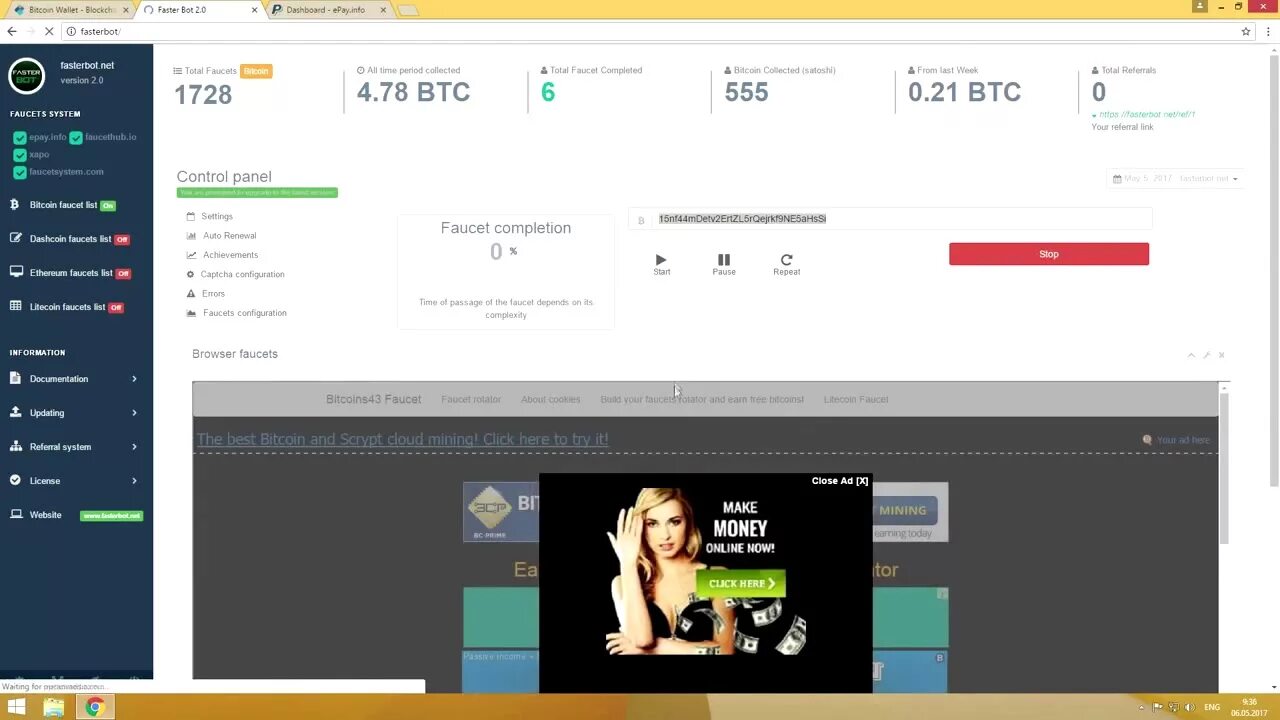Open the Chrome menu with the three dots
This screenshot has height=720, width=1280.
pyautogui.click(x=1267, y=31)
